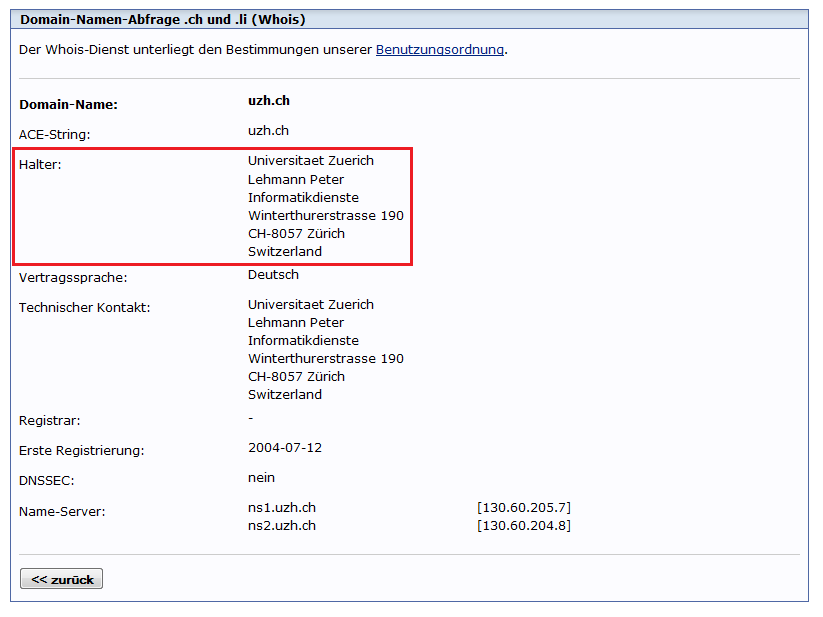The height and width of the screenshot is (617, 823).
Task: Select the 'Deutsch' contract language value
Action: [273, 274]
